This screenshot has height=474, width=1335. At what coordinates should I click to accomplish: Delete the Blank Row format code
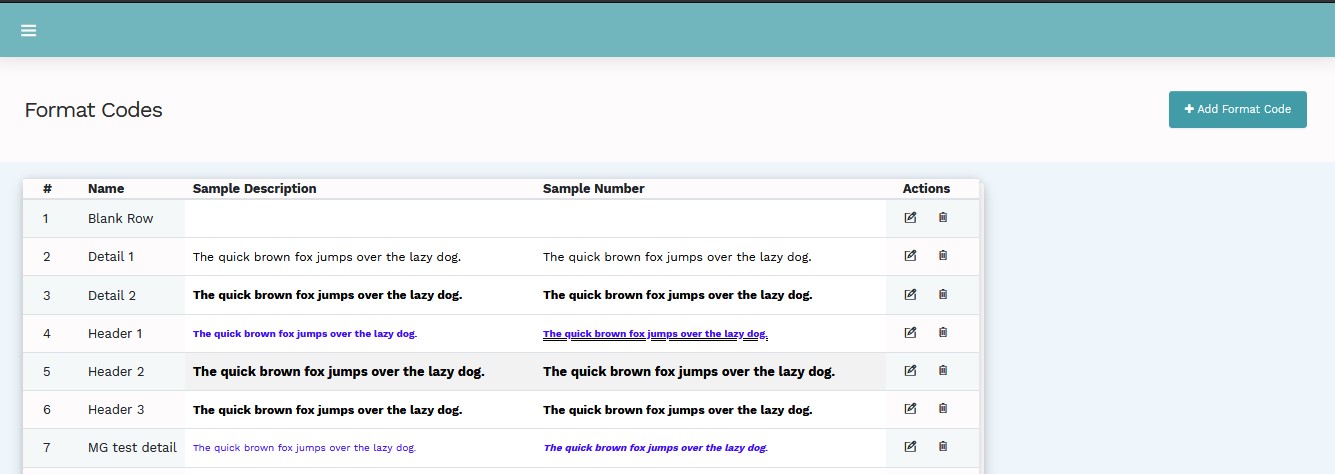click(x=943, y=218)
